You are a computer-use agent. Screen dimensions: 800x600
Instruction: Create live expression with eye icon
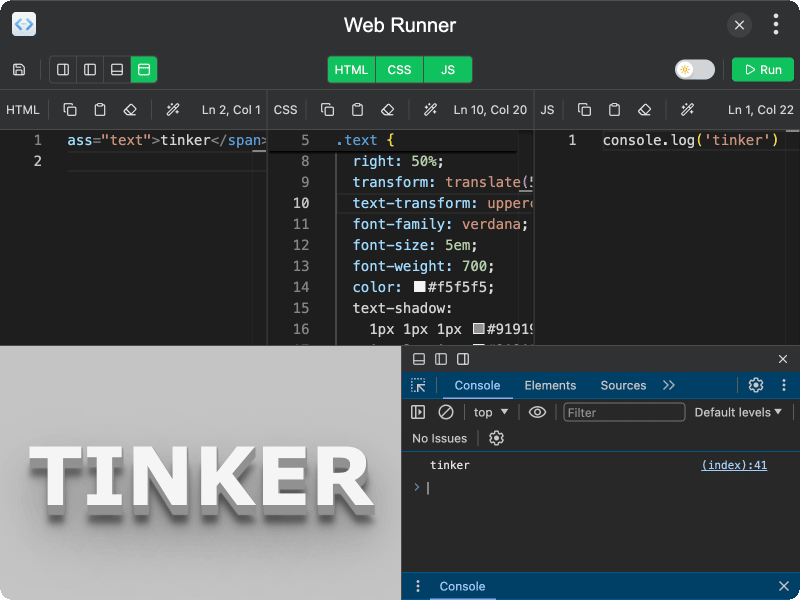[x=537, y=412]
